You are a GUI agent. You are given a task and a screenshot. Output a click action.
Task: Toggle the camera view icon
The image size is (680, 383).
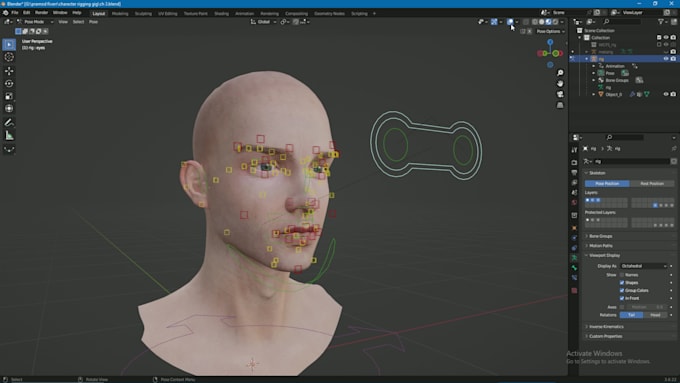pos(560,94)
